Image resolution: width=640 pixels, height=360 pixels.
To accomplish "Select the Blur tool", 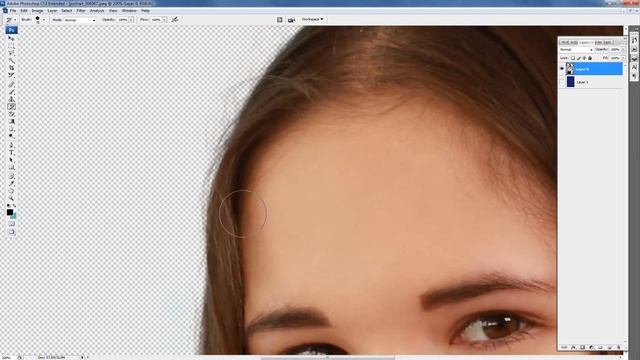I will point(11,129).
